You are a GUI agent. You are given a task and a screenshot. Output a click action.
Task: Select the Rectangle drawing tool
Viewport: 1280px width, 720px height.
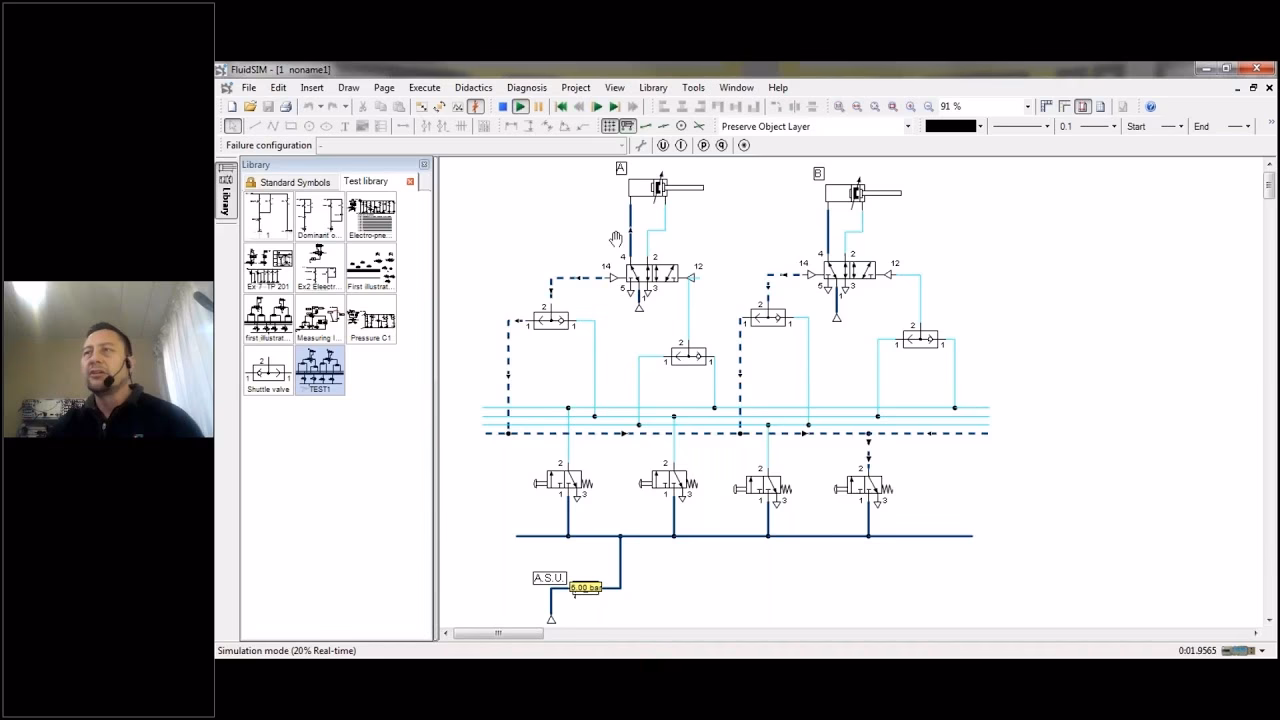(293, 126)
